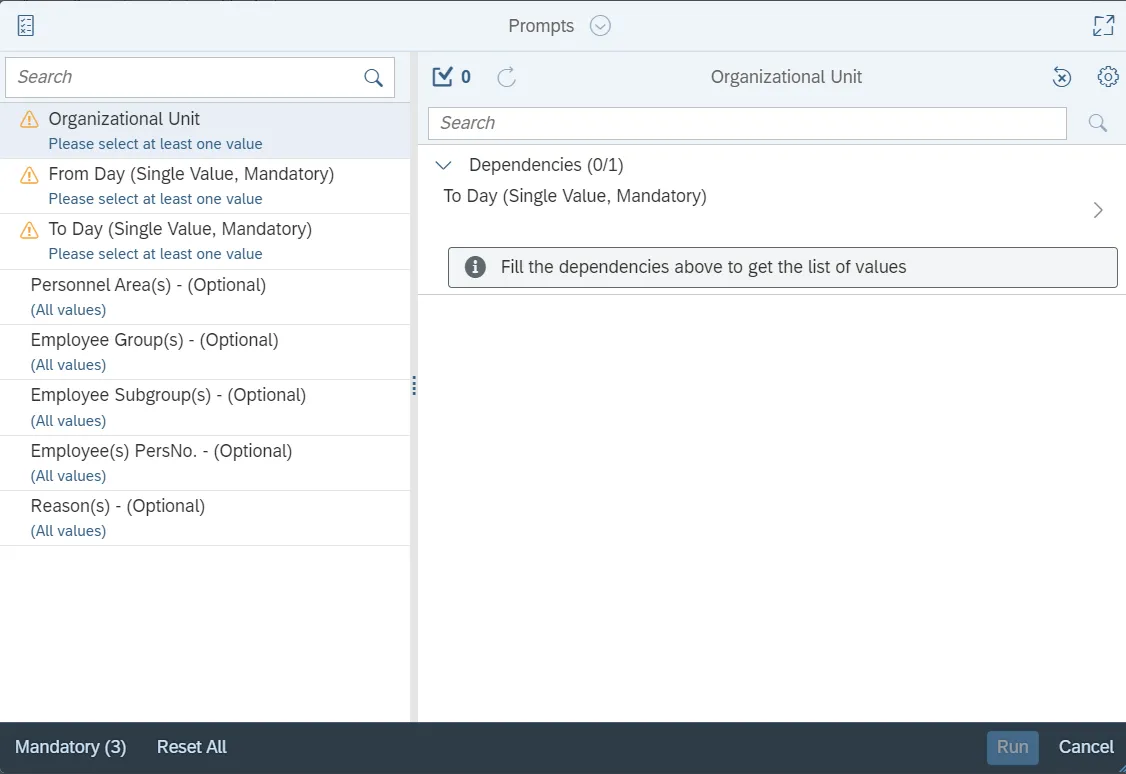
Task: Click the magnifier icon in left search box
Action: [x=374, y=78]
